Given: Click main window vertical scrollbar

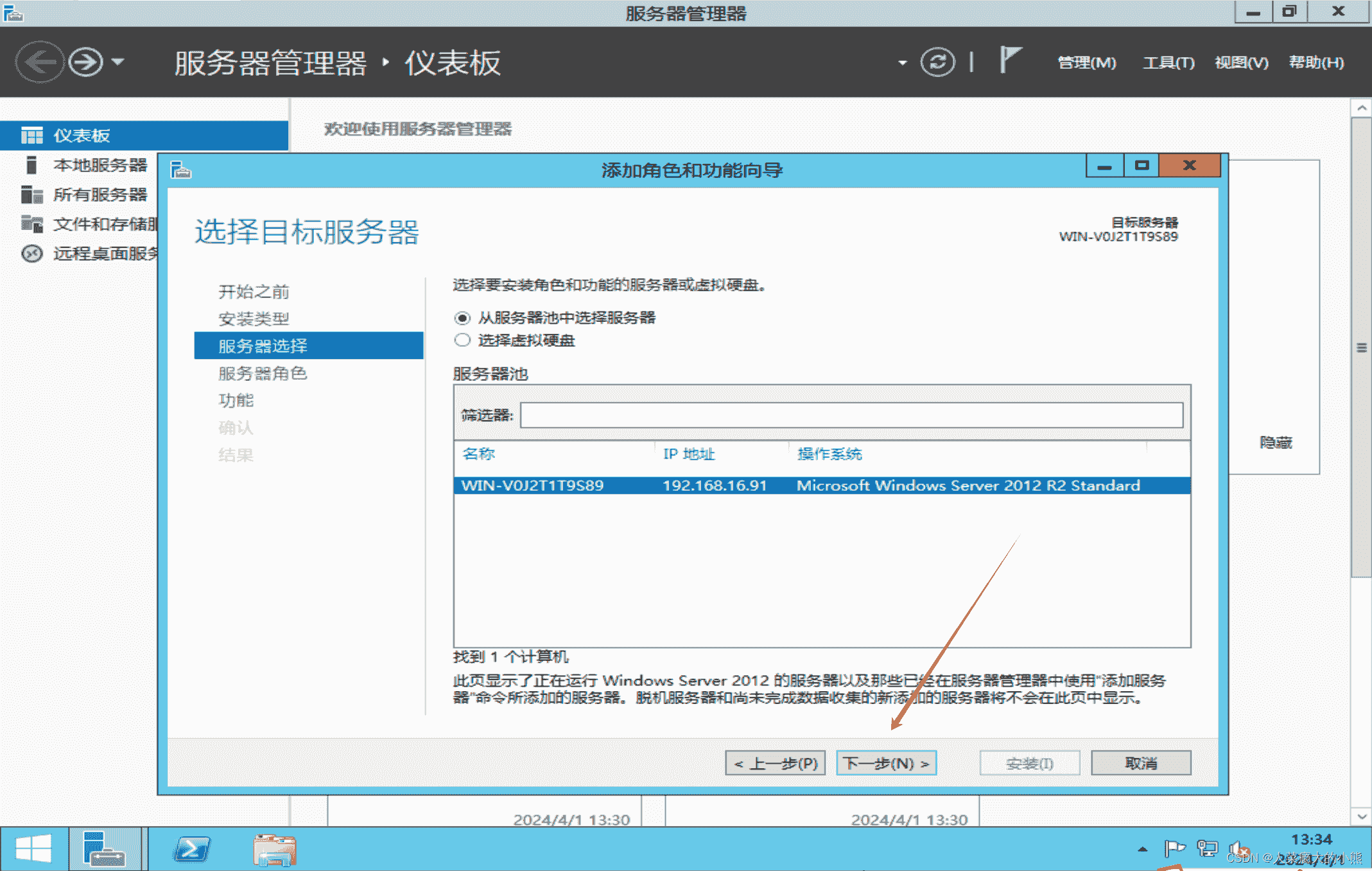Looking at the screenshot, I should [x=1361, y=347].
